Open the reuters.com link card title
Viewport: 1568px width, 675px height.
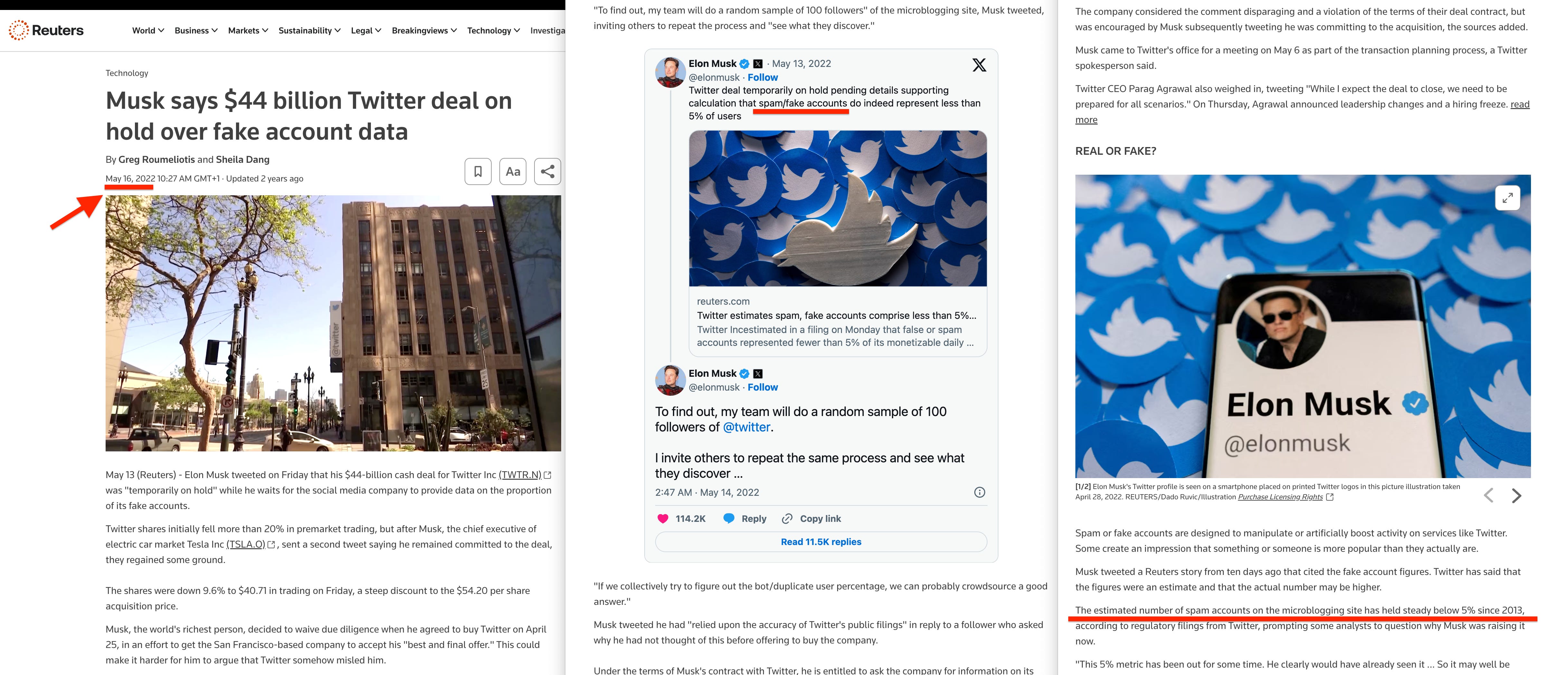(836, 316)
